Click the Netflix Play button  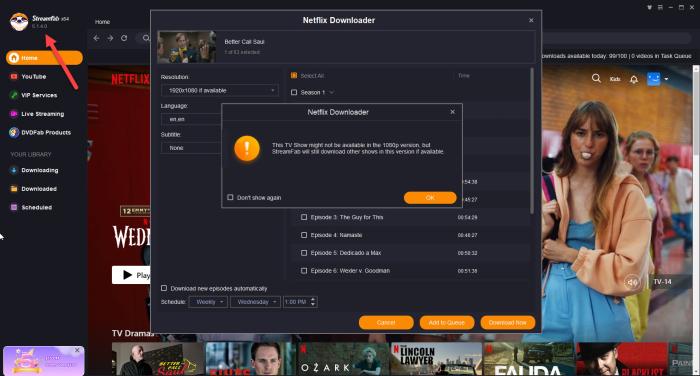(131, 275)
